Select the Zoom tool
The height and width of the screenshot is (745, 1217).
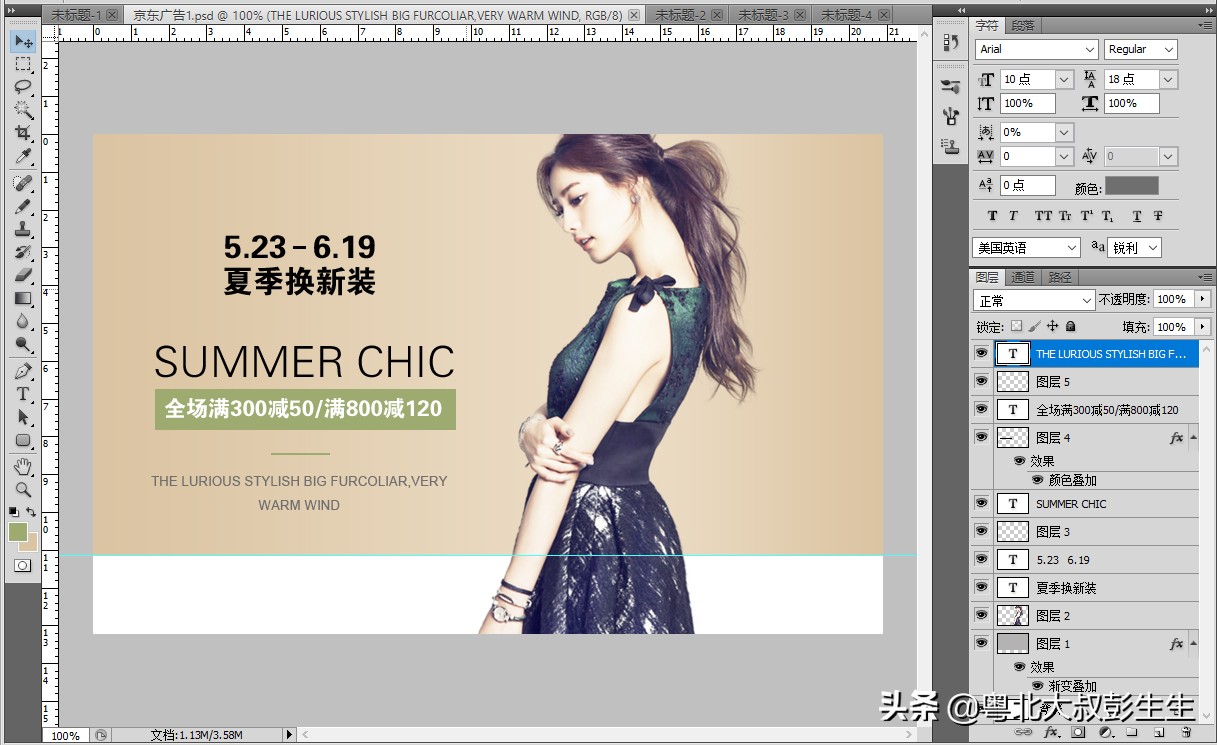tap(22, 490)
